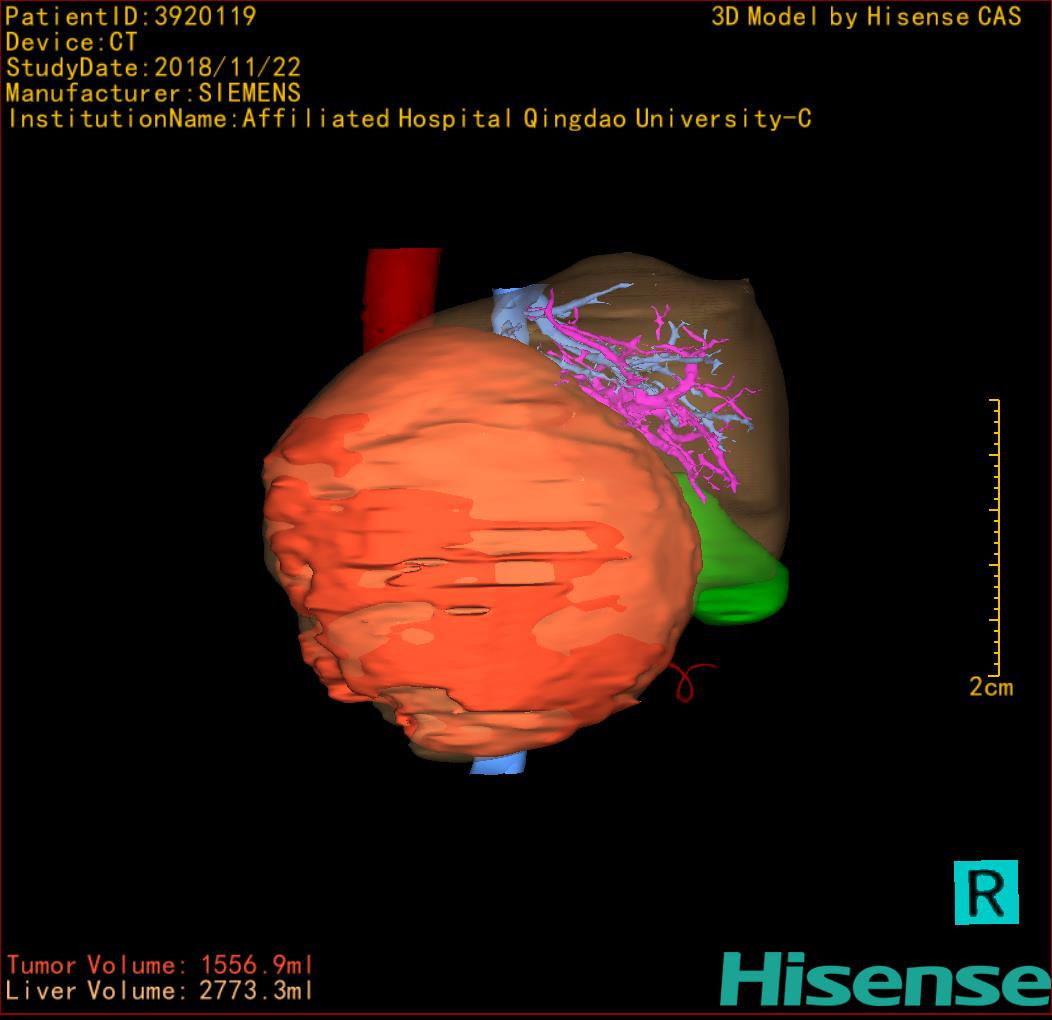The width and height of the screenshot is (1052, 1020).
Task: Click the InstitutionName overlay text
Action: point(408,119)
